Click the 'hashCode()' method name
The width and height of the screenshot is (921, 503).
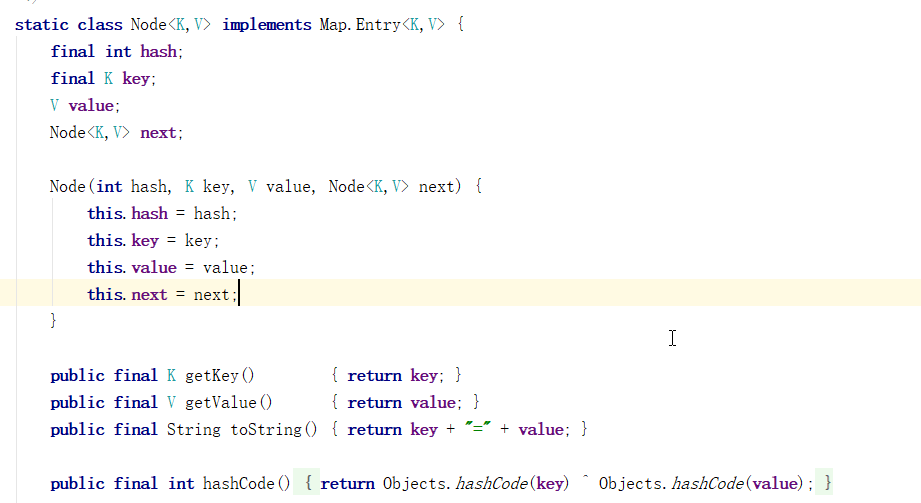click(x=247, y=484)
